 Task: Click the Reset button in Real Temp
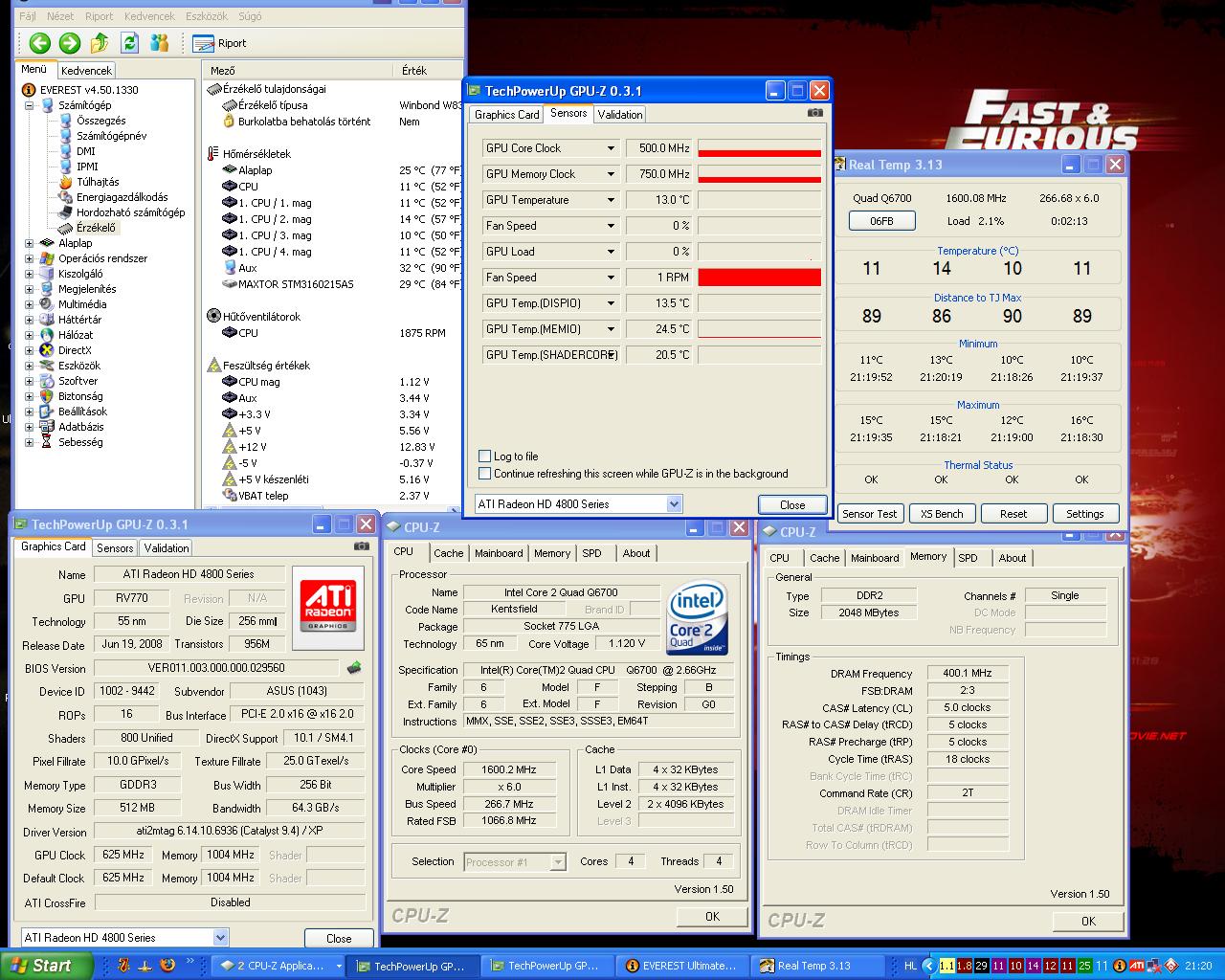pyautogui.click(x=1013, y=514)
